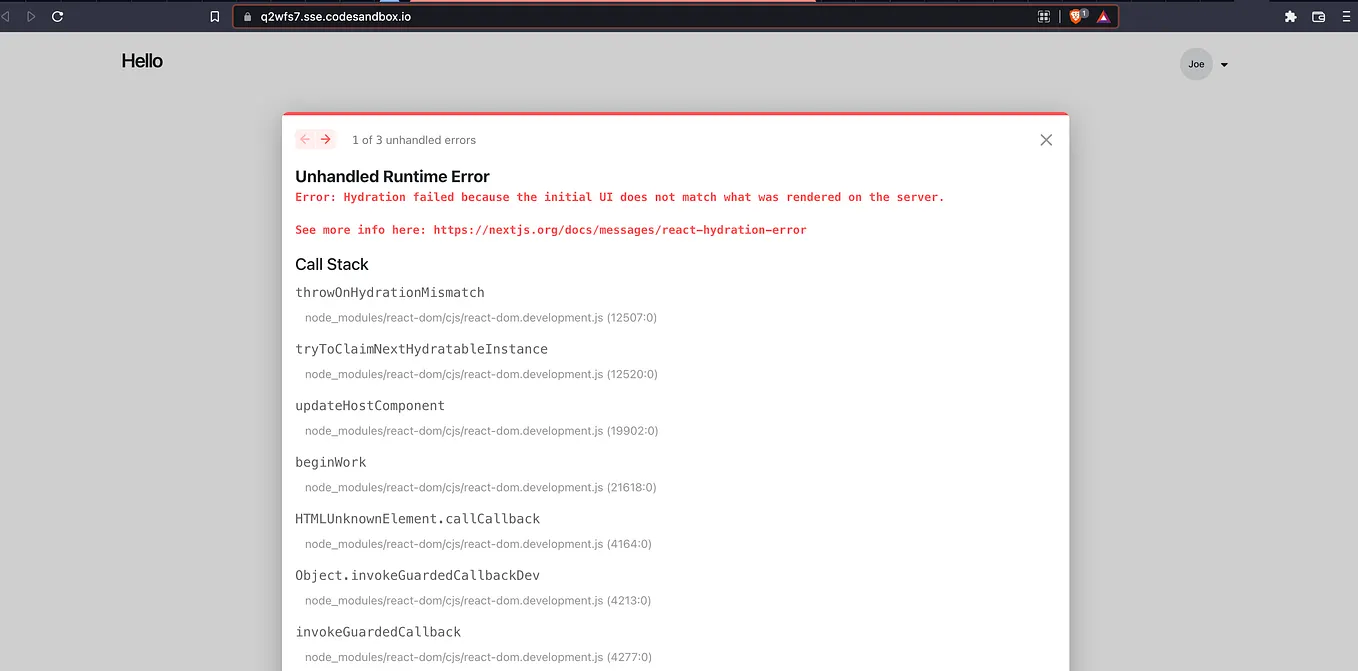
Task: Bookmark the current page
Action: tap(214, 16)
